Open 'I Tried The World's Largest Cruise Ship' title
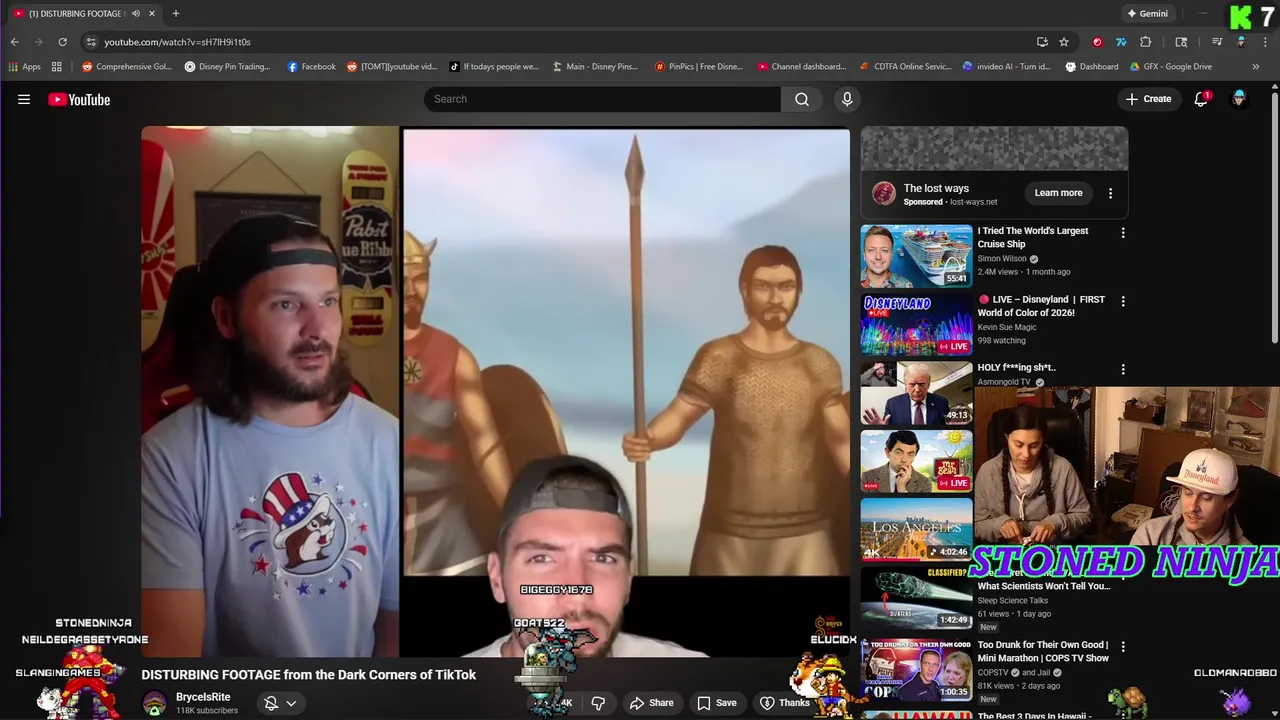 [x=1033, y=237]
